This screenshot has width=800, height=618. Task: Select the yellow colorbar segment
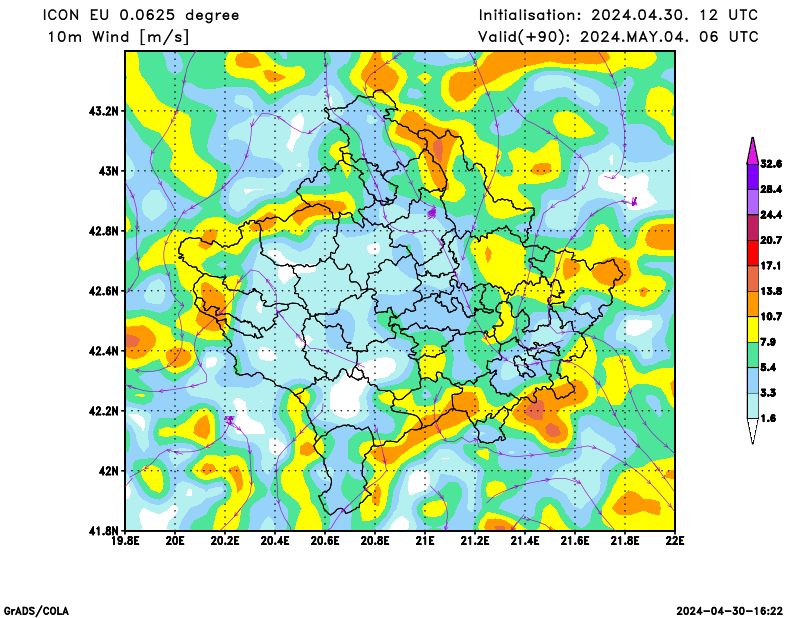point(753,329)
